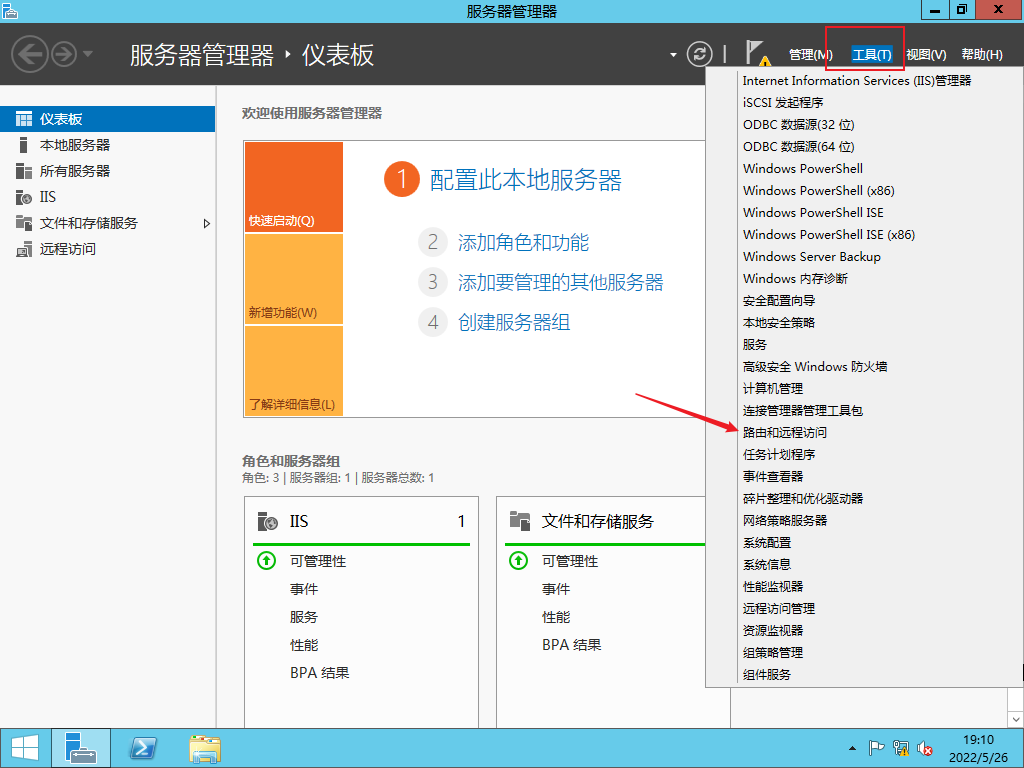Open the notifications flag
The image size is (1024, 768).
click(x=758, y=53)
